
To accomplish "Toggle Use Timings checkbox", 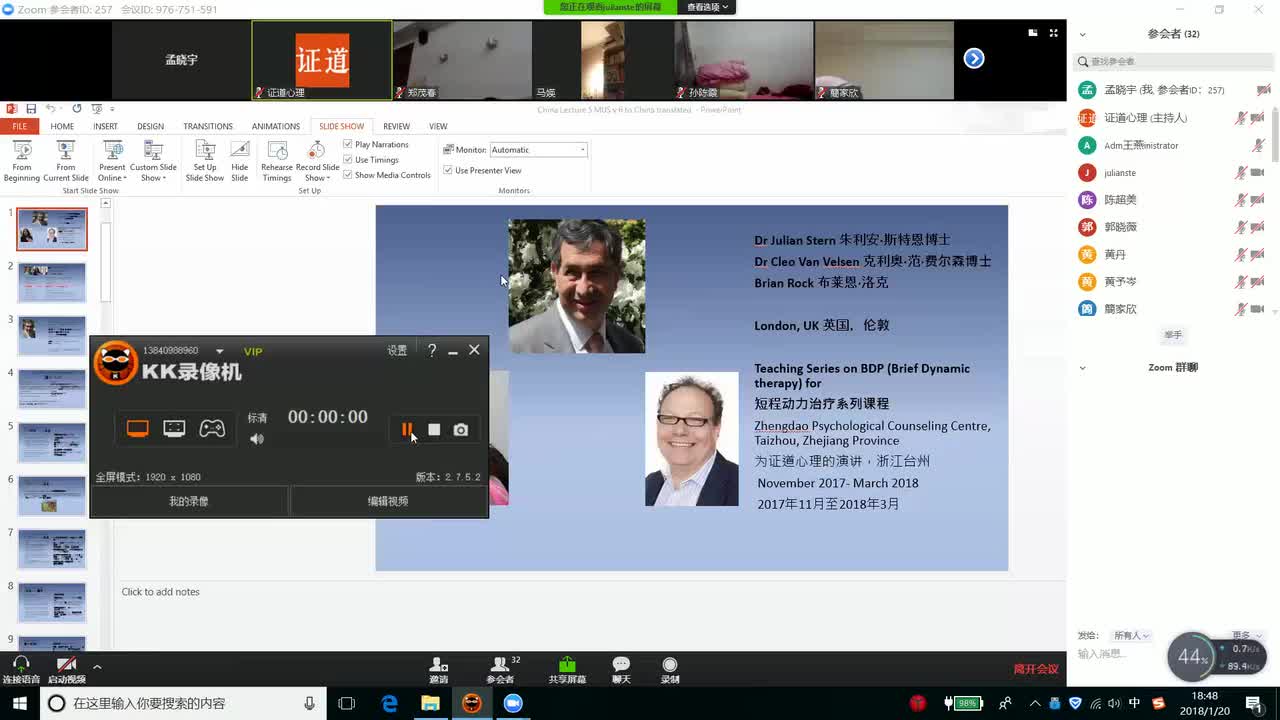I will [348, 159].
